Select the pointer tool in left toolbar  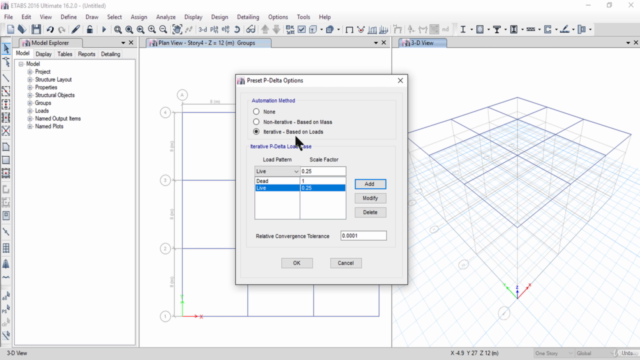point(6,49)
